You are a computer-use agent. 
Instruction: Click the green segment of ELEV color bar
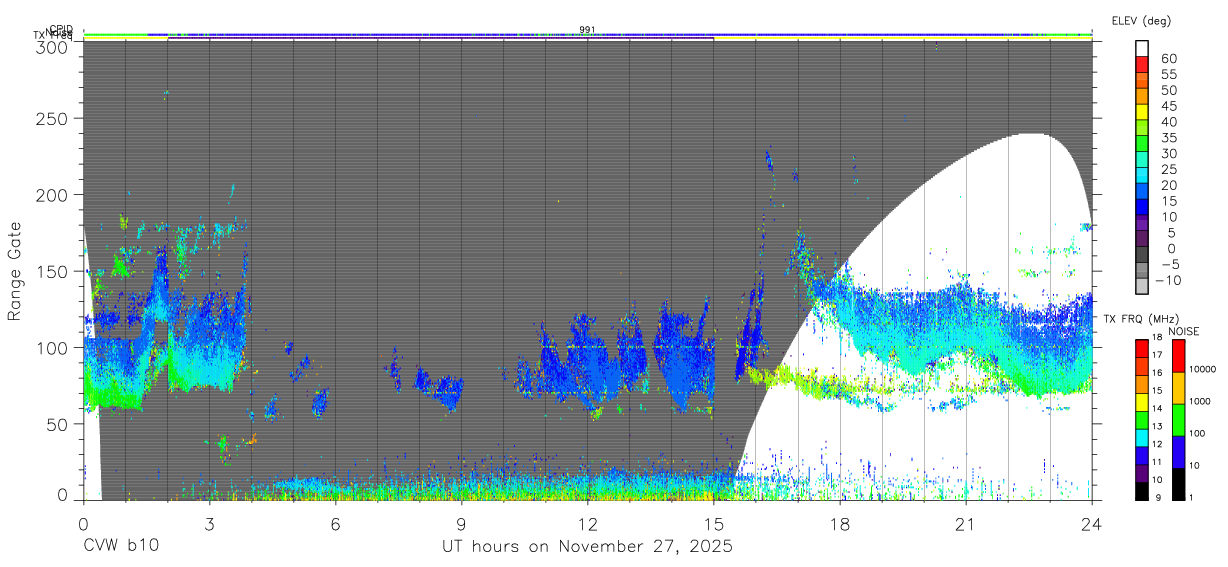pos(1142,145)
